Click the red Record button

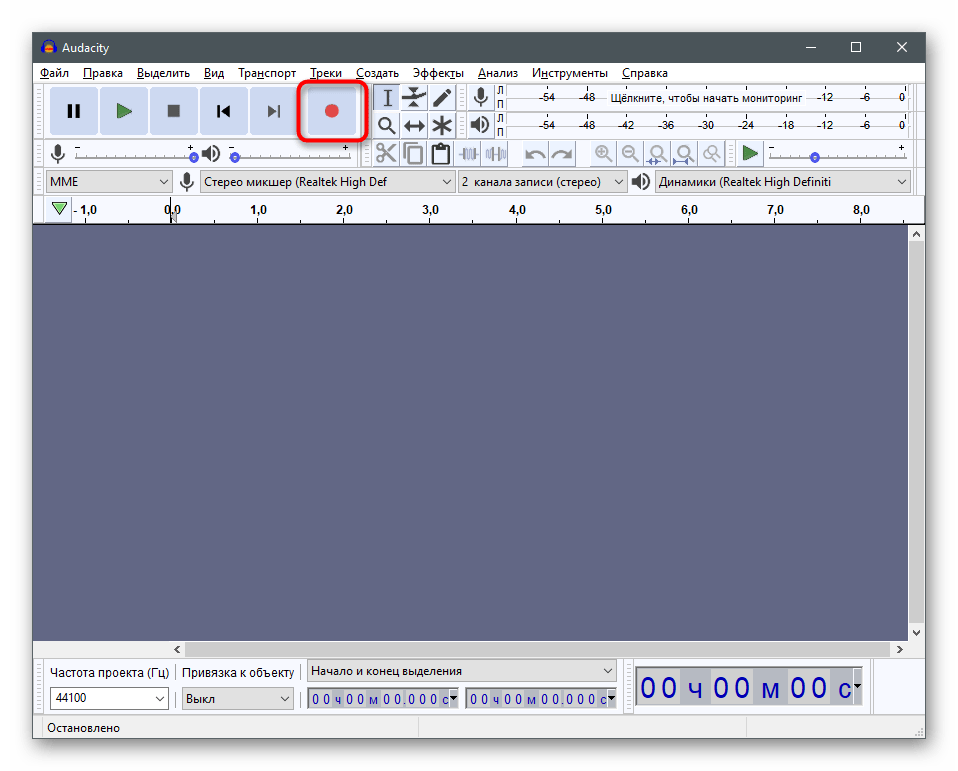tap(332, 111)
